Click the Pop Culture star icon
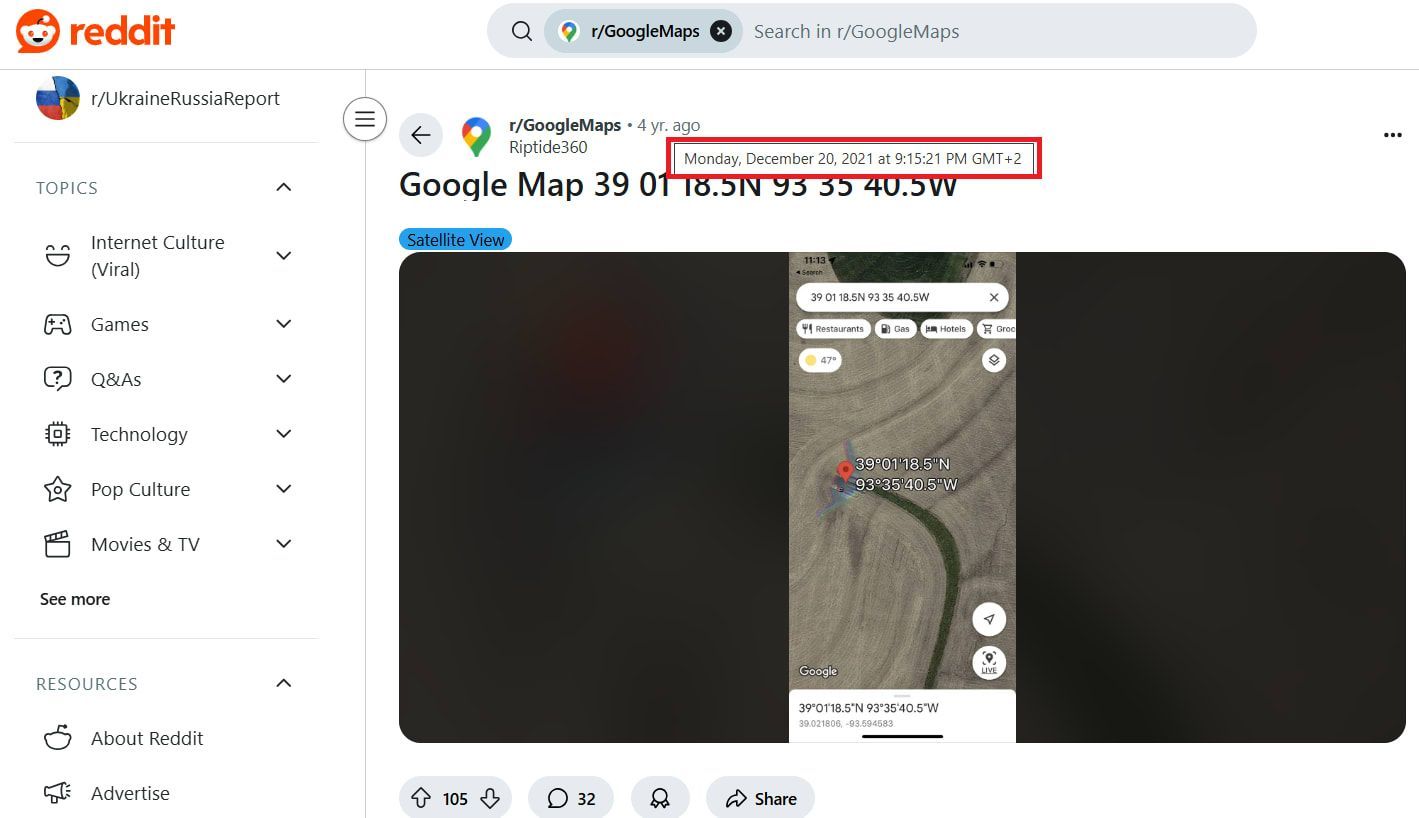The width and height of the screenshot is (1419, 818). 57,489
